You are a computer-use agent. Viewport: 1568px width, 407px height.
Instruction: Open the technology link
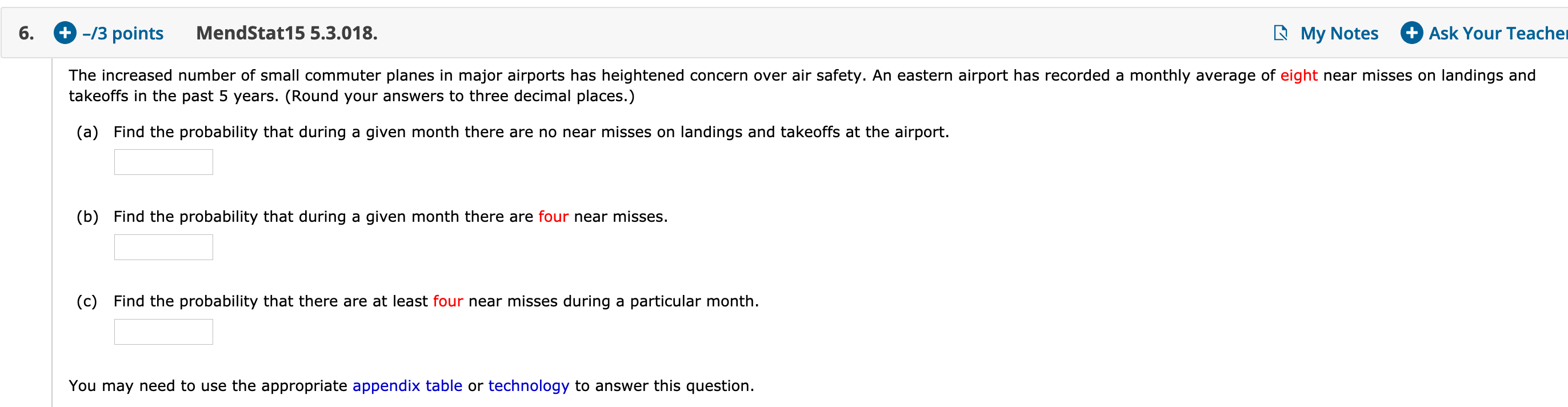coord(529,386)
